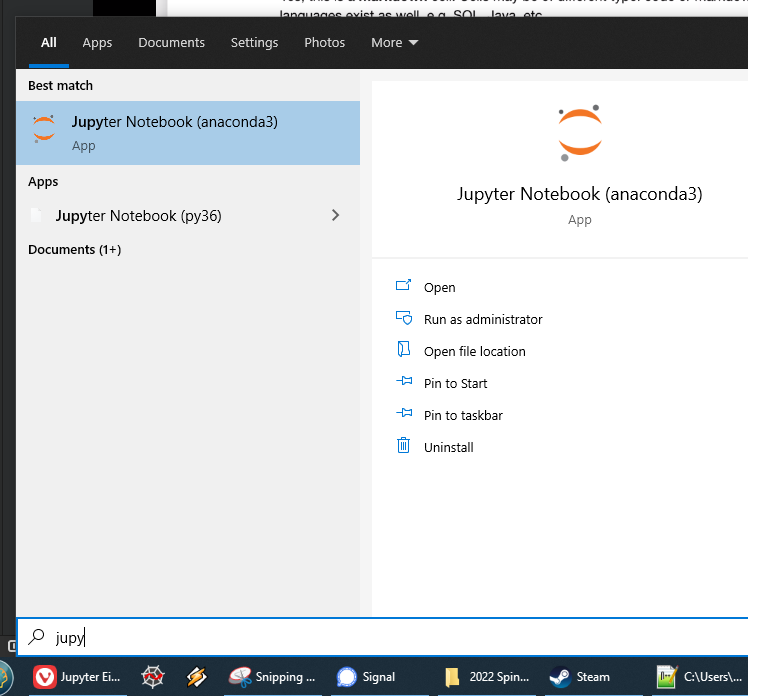Switch to the All search tab
The width and height of the screenshot is (776, 696).
tap(48, 43)
